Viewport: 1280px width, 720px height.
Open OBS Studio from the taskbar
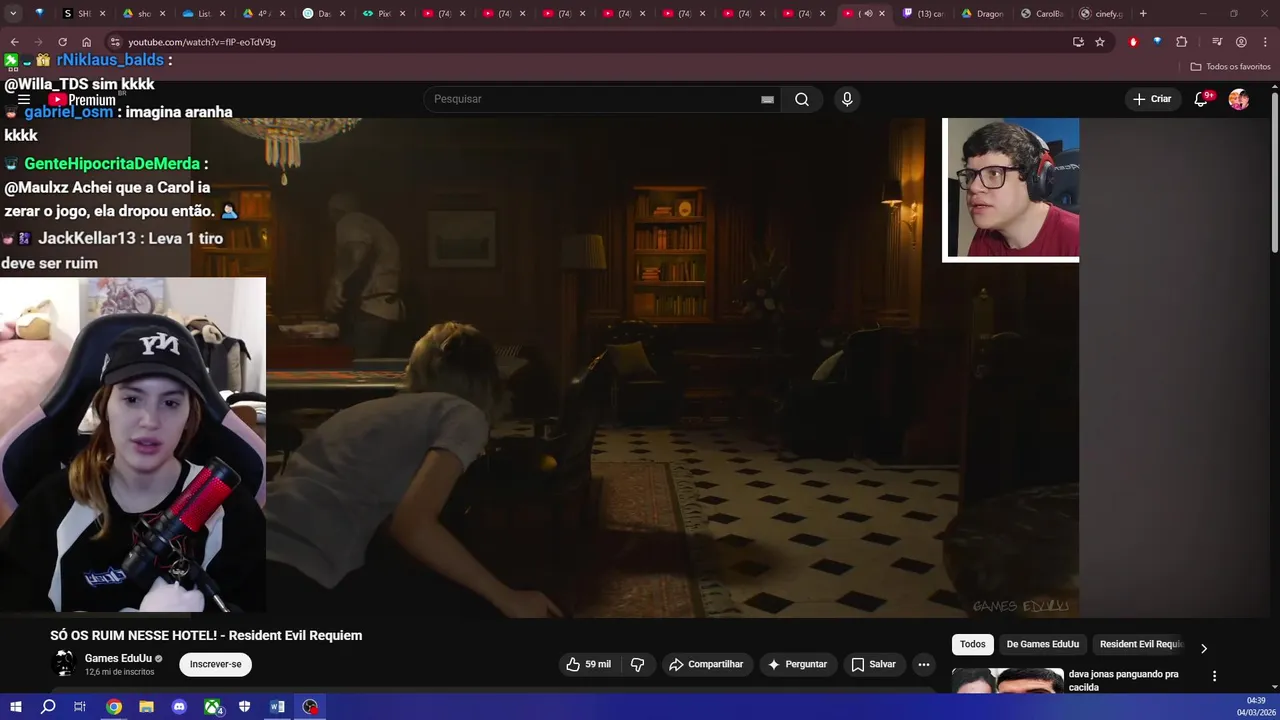pos(311,707)
